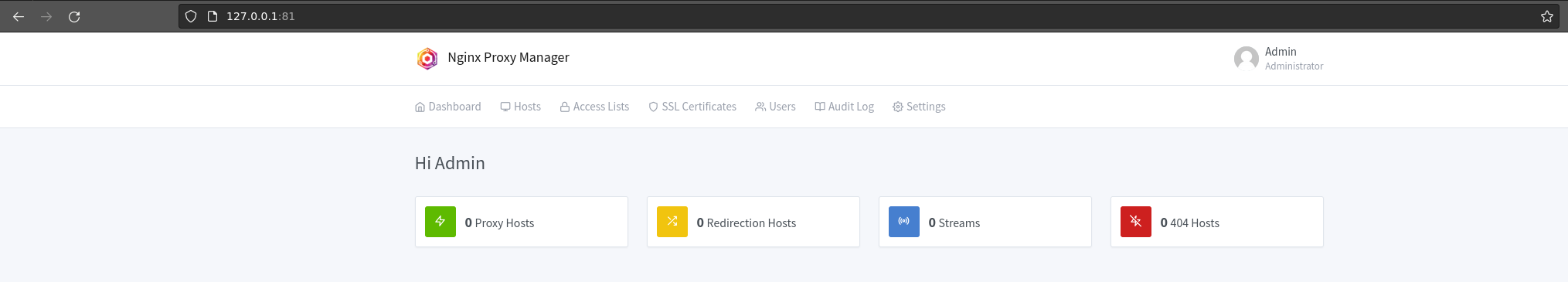This screenshot has width=1568, height=282.
Task: Go to the Access Lists tab
Action: click(x=594, y=107)
